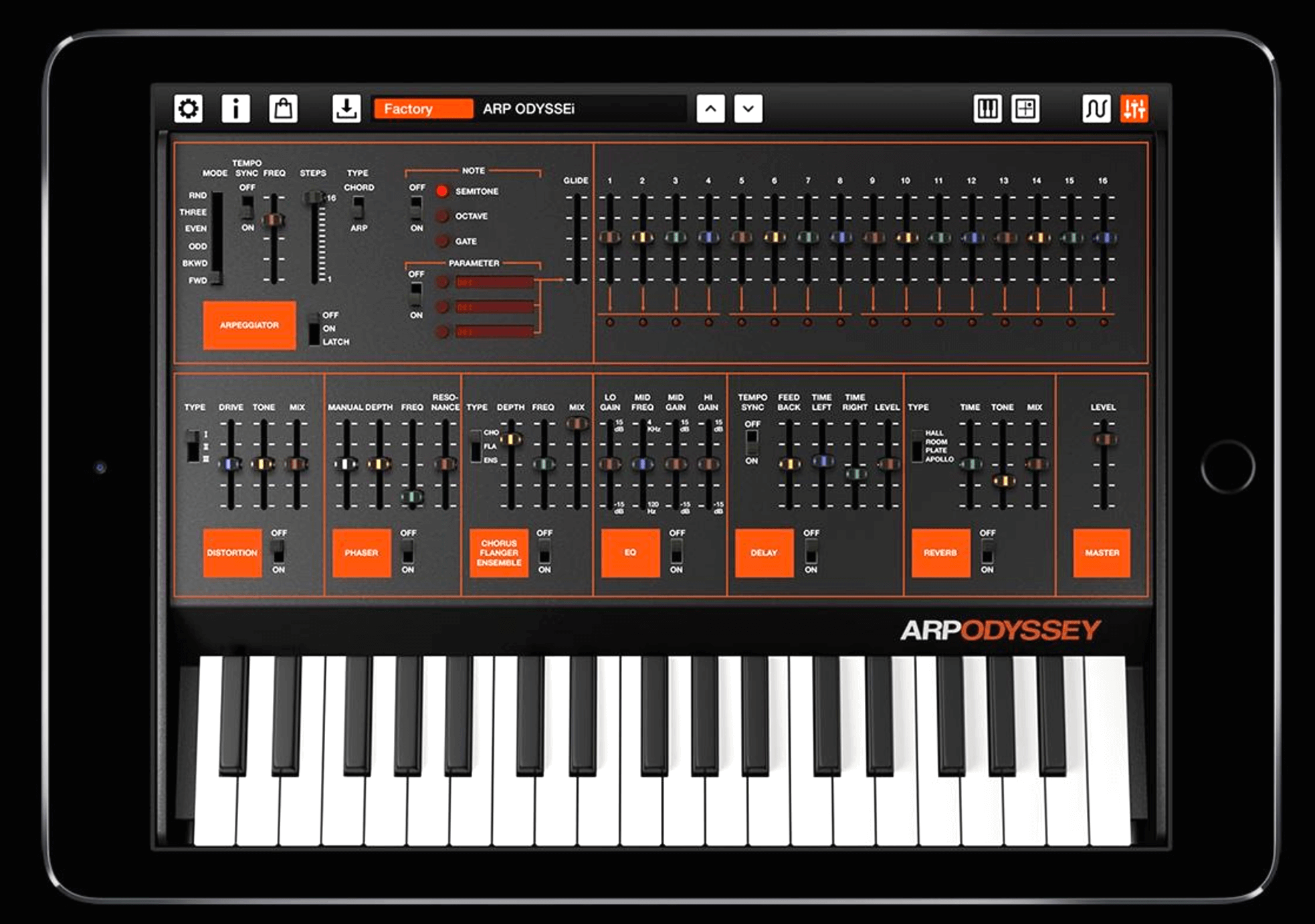The image size is (1315, 924).
Task: Click the Reverb TONE slider knob
Action: click(x=1003, y=480)
